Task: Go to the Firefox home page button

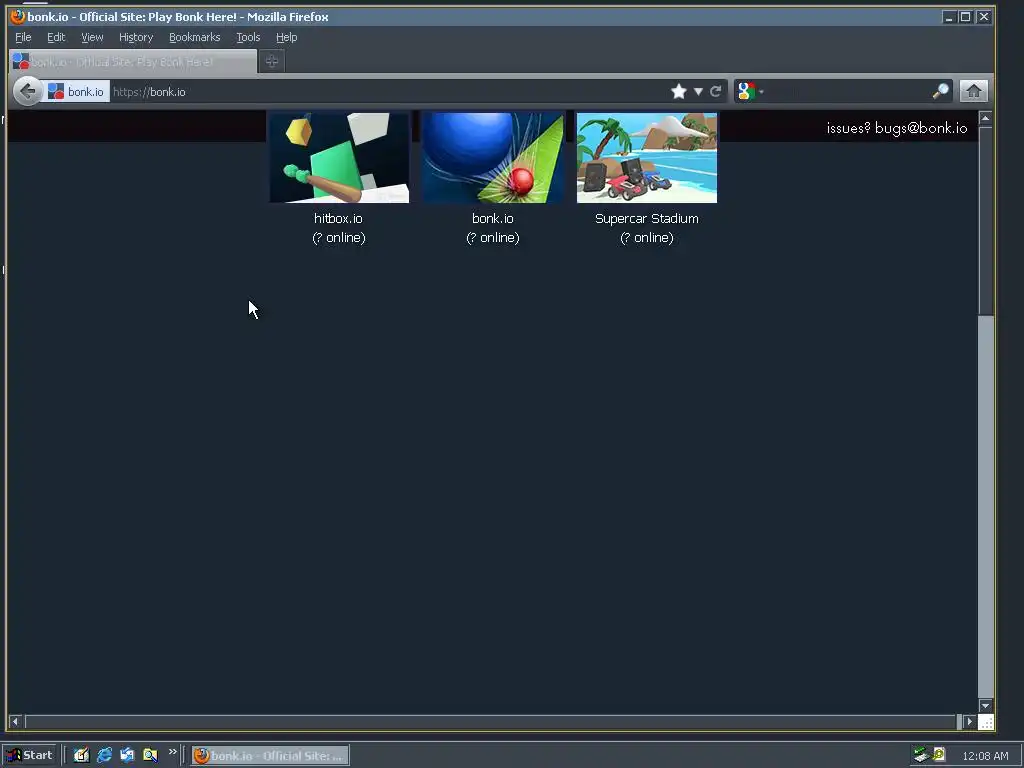Action: pyautogui.click(x=974, y=91)
